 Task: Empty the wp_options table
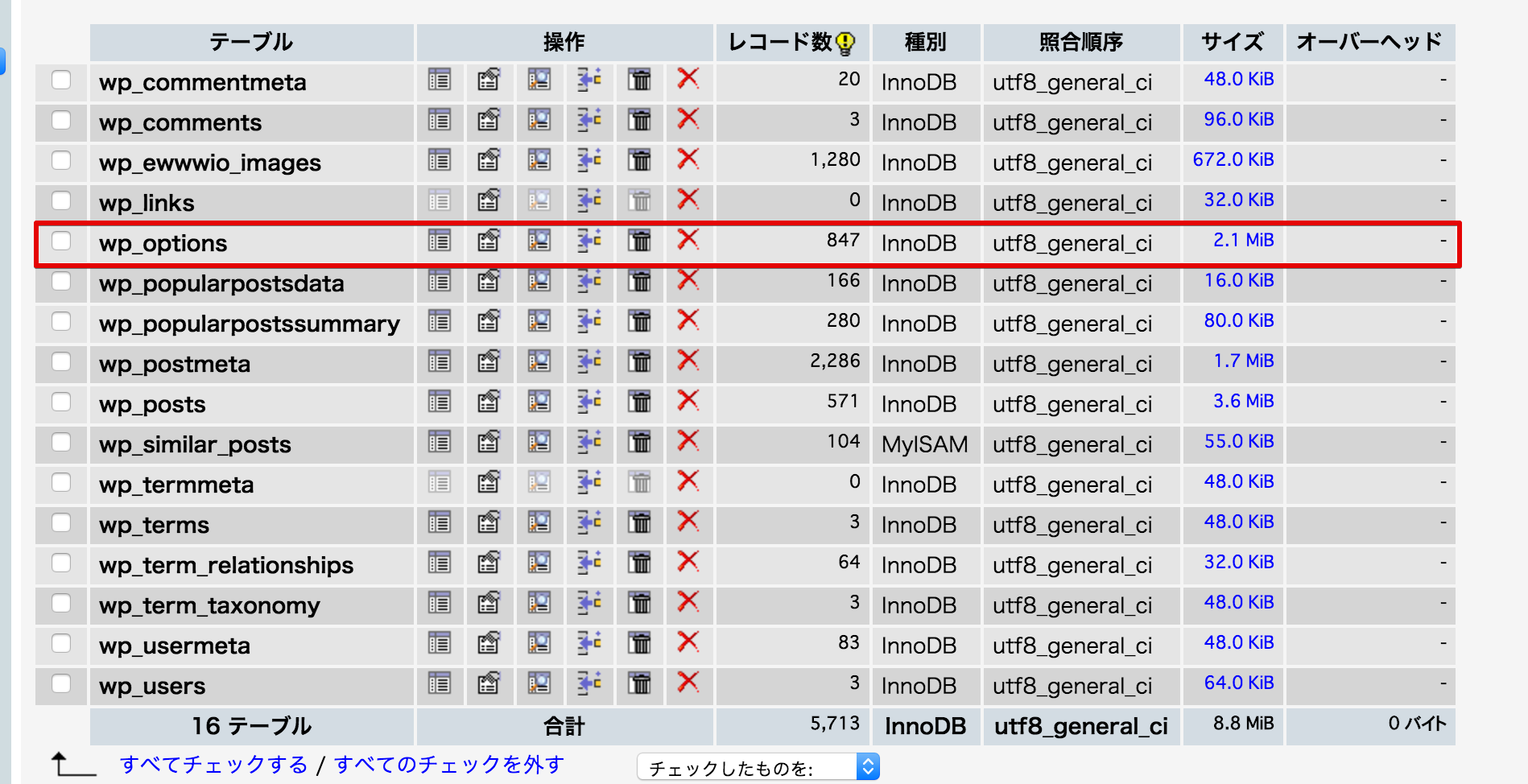639,241
